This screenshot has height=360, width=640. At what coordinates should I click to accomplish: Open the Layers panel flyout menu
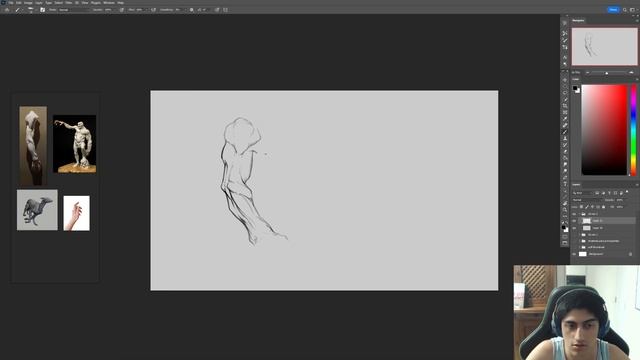coord(637,184)
